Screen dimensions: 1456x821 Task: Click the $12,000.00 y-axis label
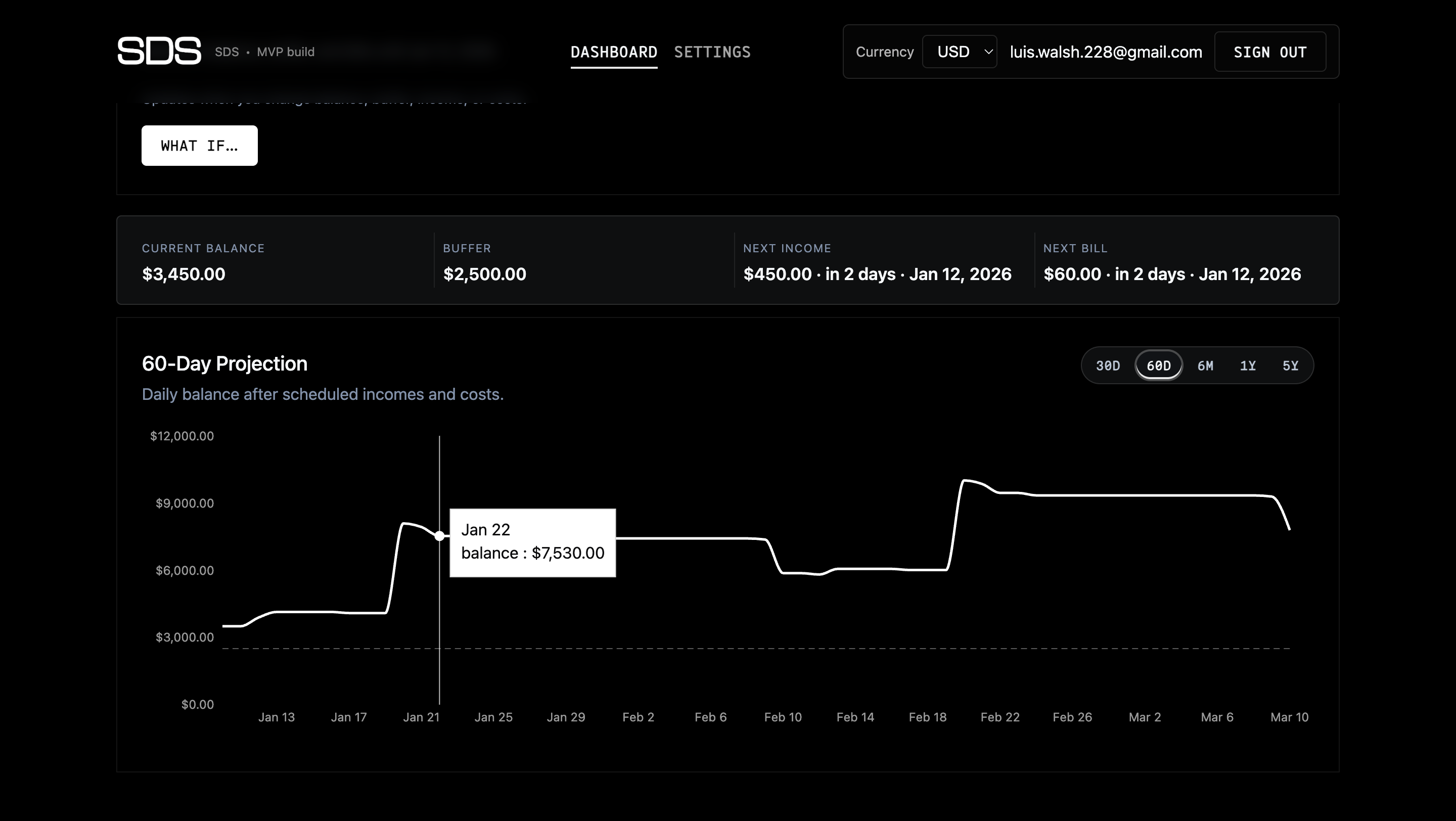point(182,436)
